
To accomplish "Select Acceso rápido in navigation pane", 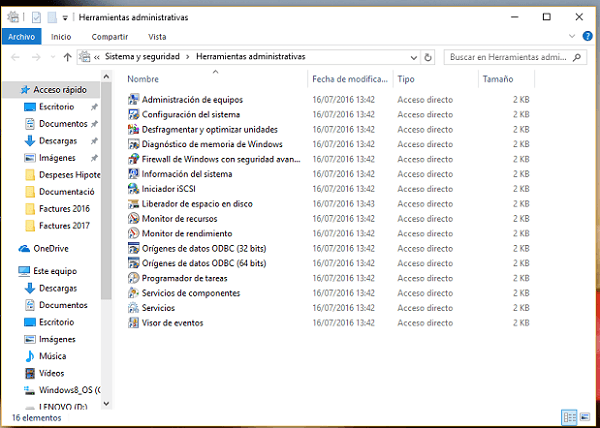I will pyautogui.click(x=51, y=90).
